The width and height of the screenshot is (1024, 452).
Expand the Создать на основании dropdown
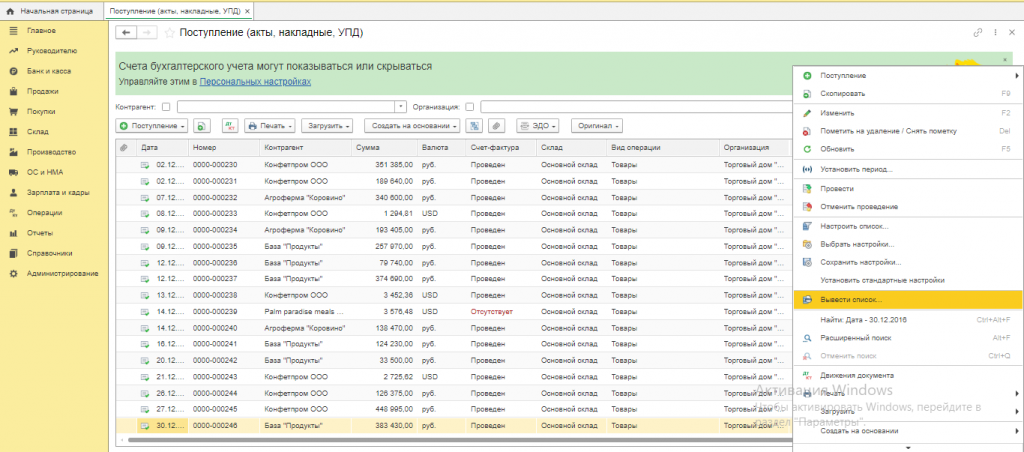click(x=411, y=126)
